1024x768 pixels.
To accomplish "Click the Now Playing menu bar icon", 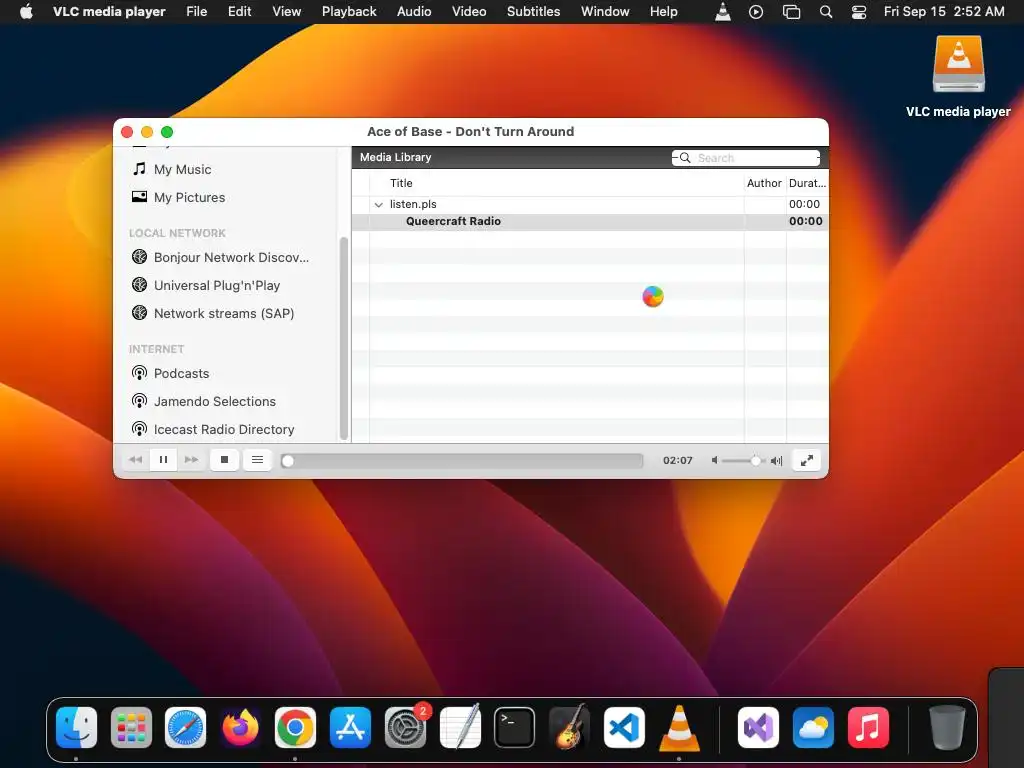I will click(756, 11).
